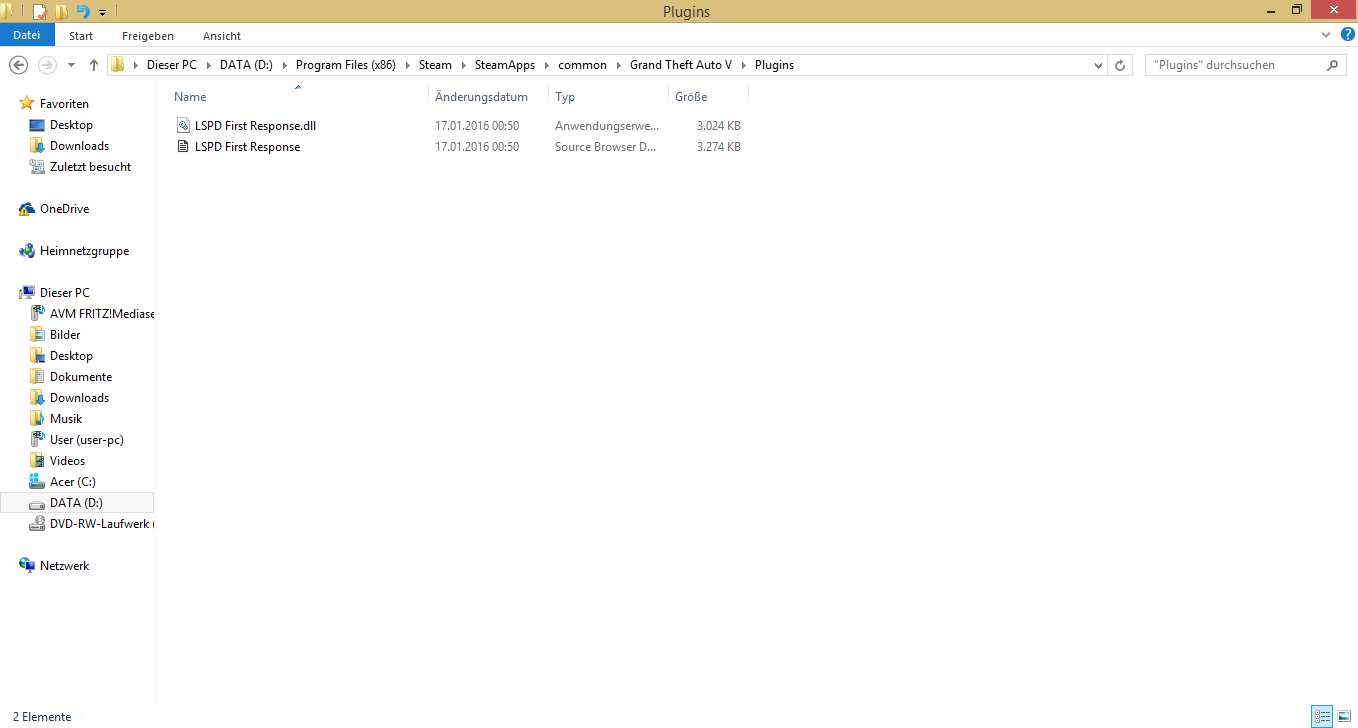This screenshot has height=728, width=1358.
Task: Click the OneDrive cloud icon
Action: tap(27, 209)
